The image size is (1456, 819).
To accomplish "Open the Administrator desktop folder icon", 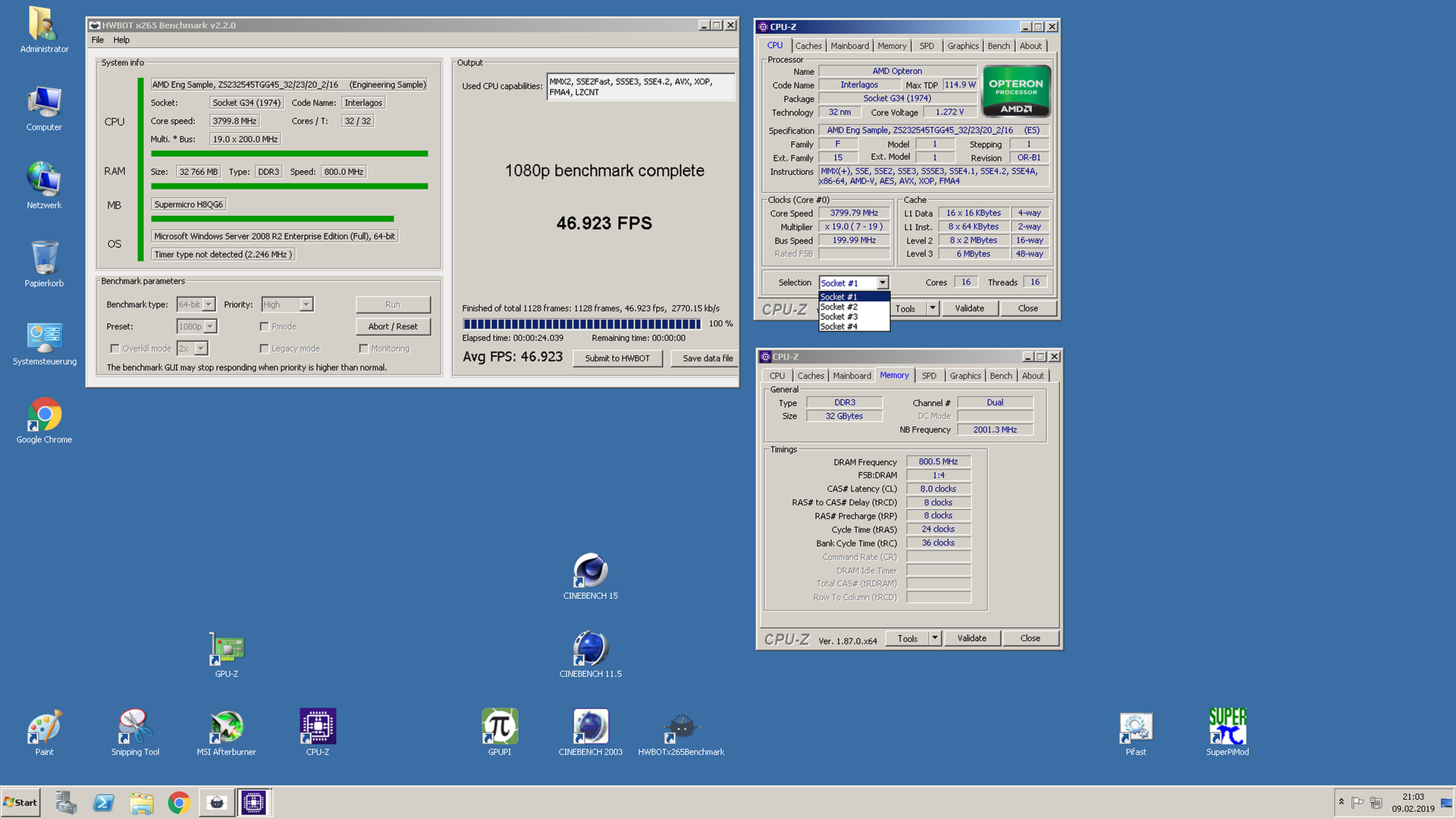I will [x=44, y=30].
